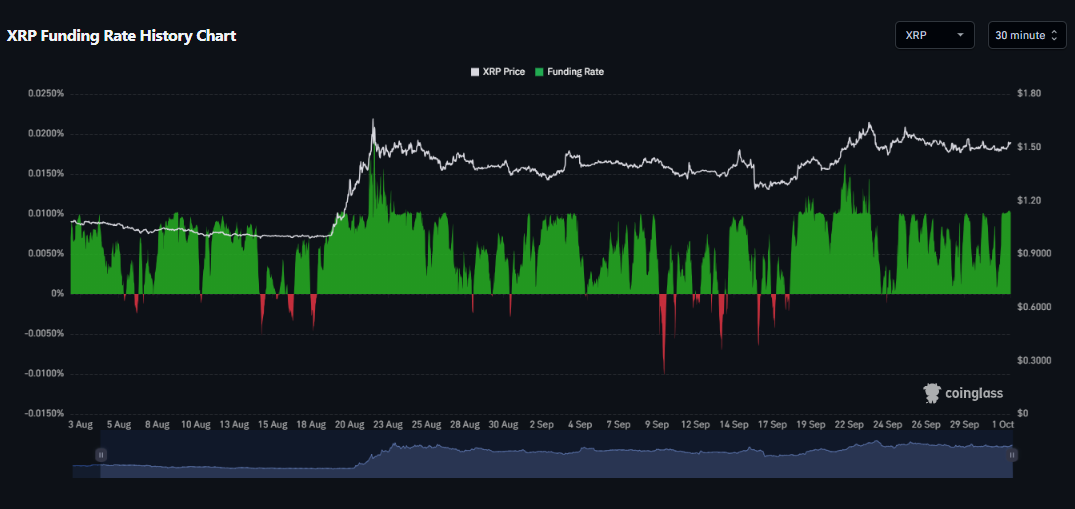
Task: Click the 0% axis label
Action: point(56,294)
